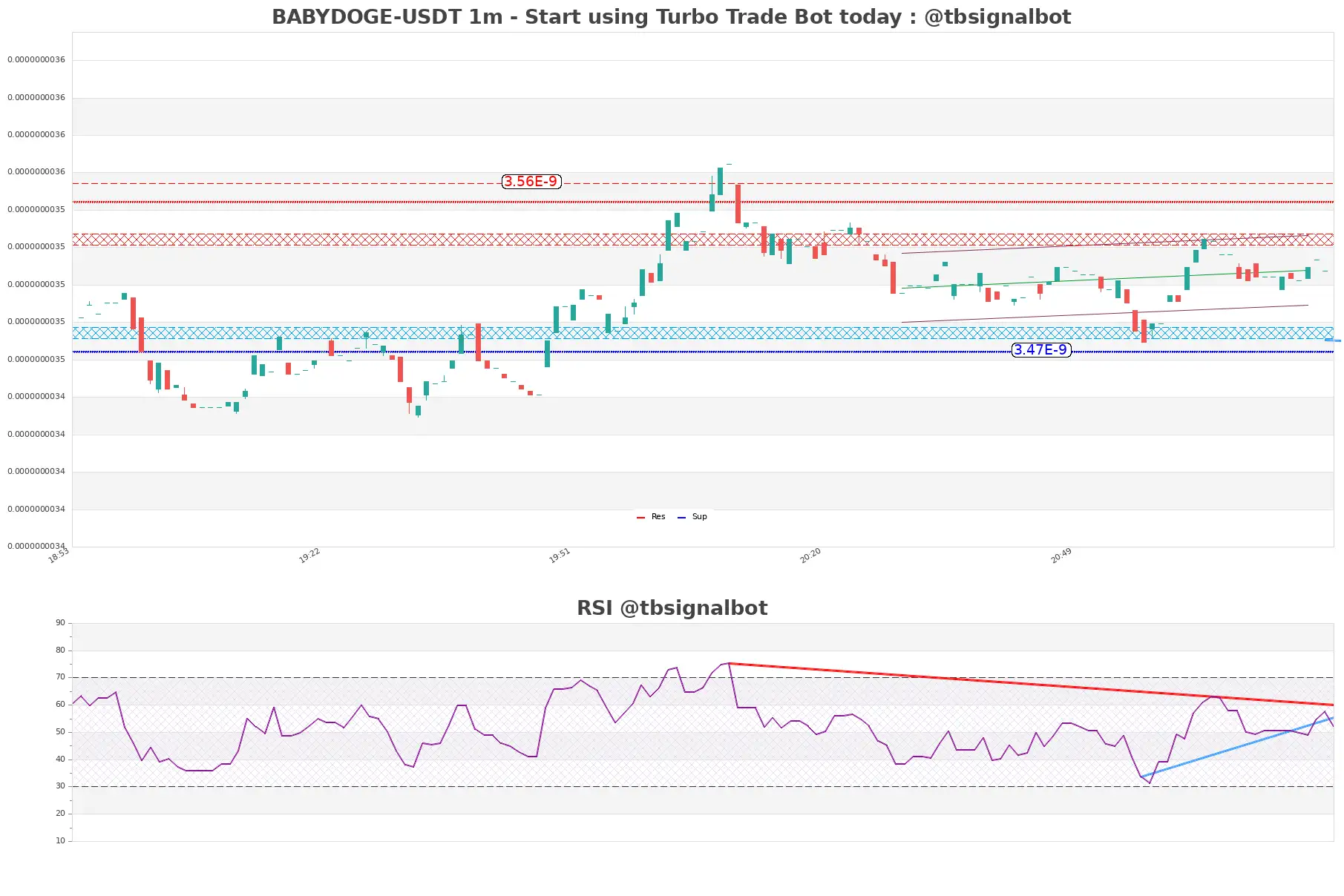Click the RSI @tbsignalbot chart title
Viewport: 1344px width, 896px height.
[x=672, y=608]
